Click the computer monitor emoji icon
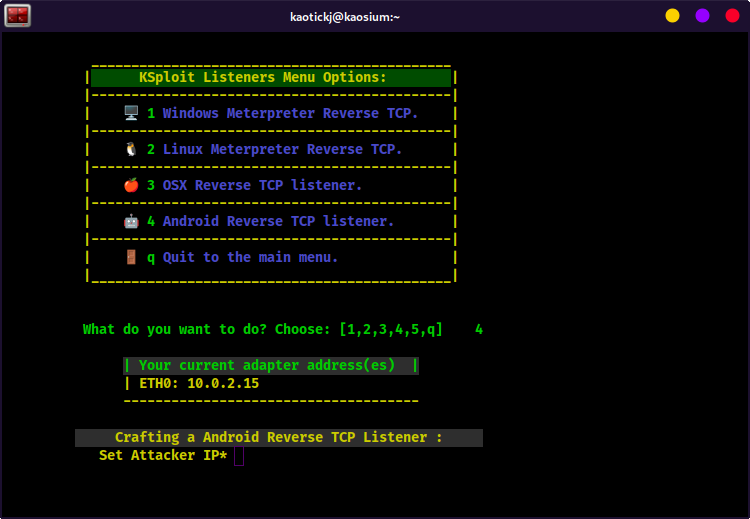 [x=131, y=113]
